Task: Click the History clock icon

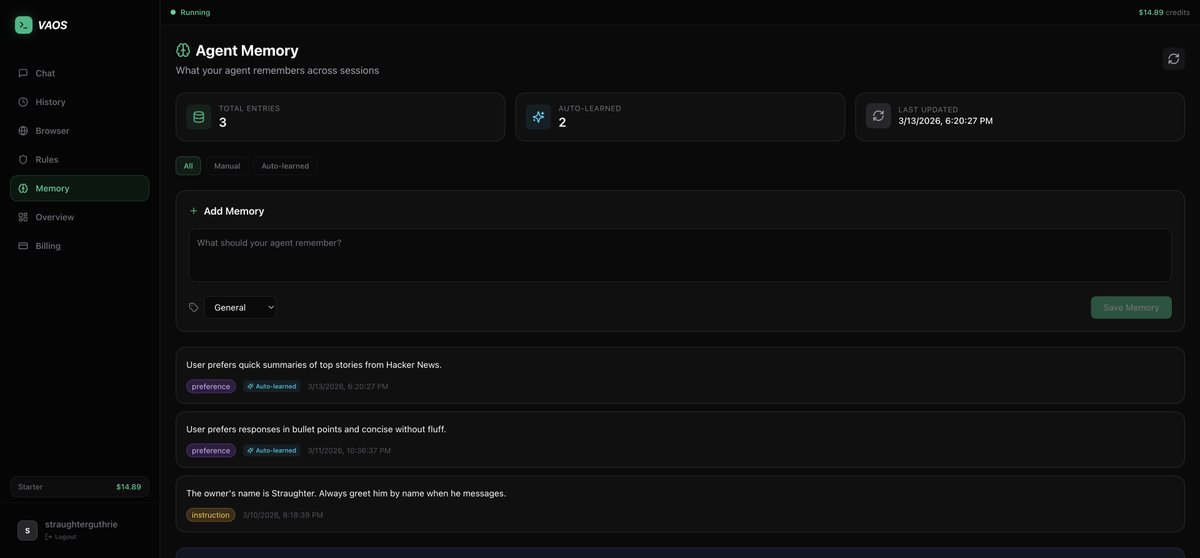Action: click(x=23, y=102)
